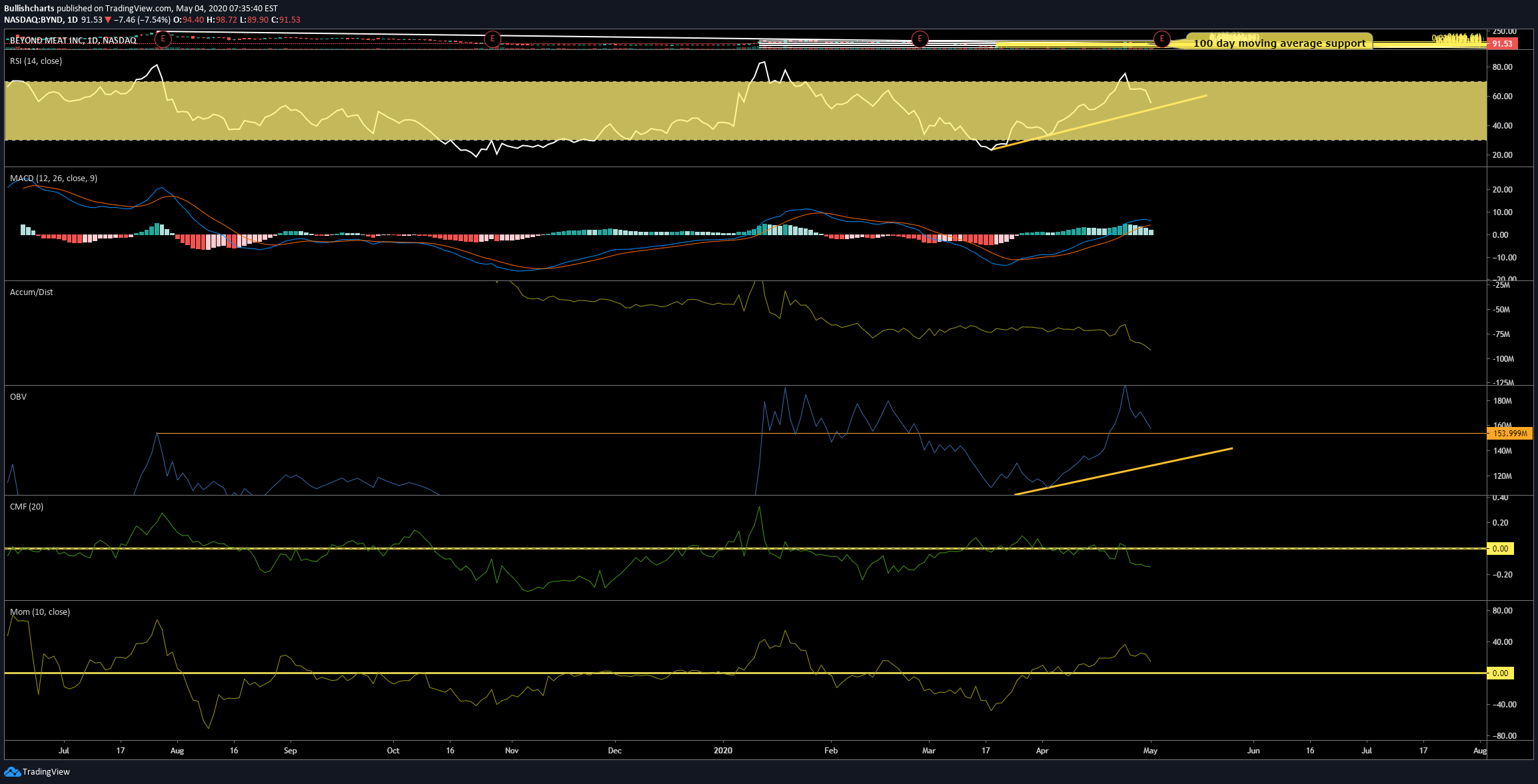Click the 180M level on the OBV scale

click(1503, 401)
